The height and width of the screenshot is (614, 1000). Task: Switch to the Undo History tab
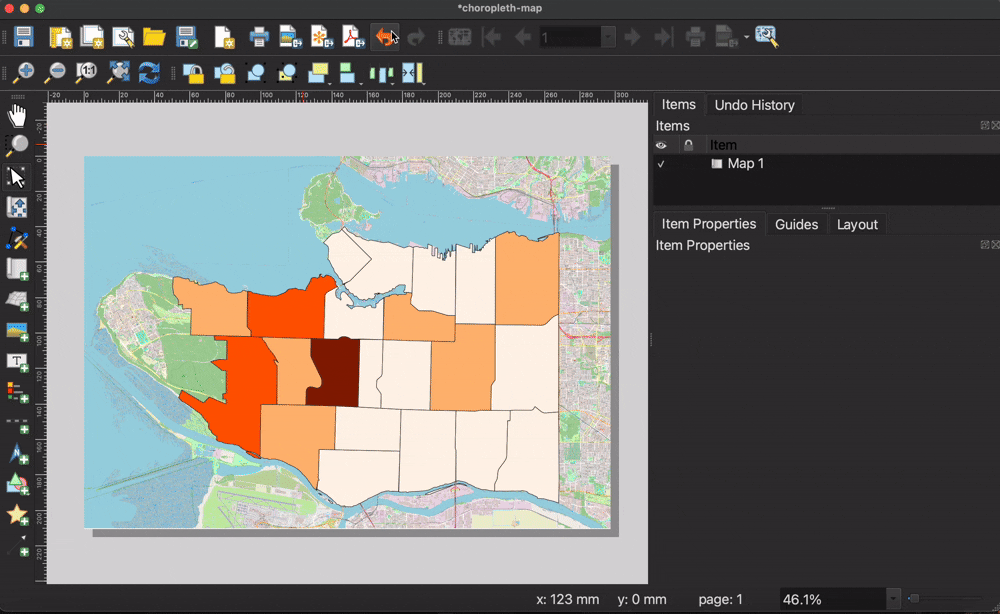pyautogui.click(x=754, y=105)
